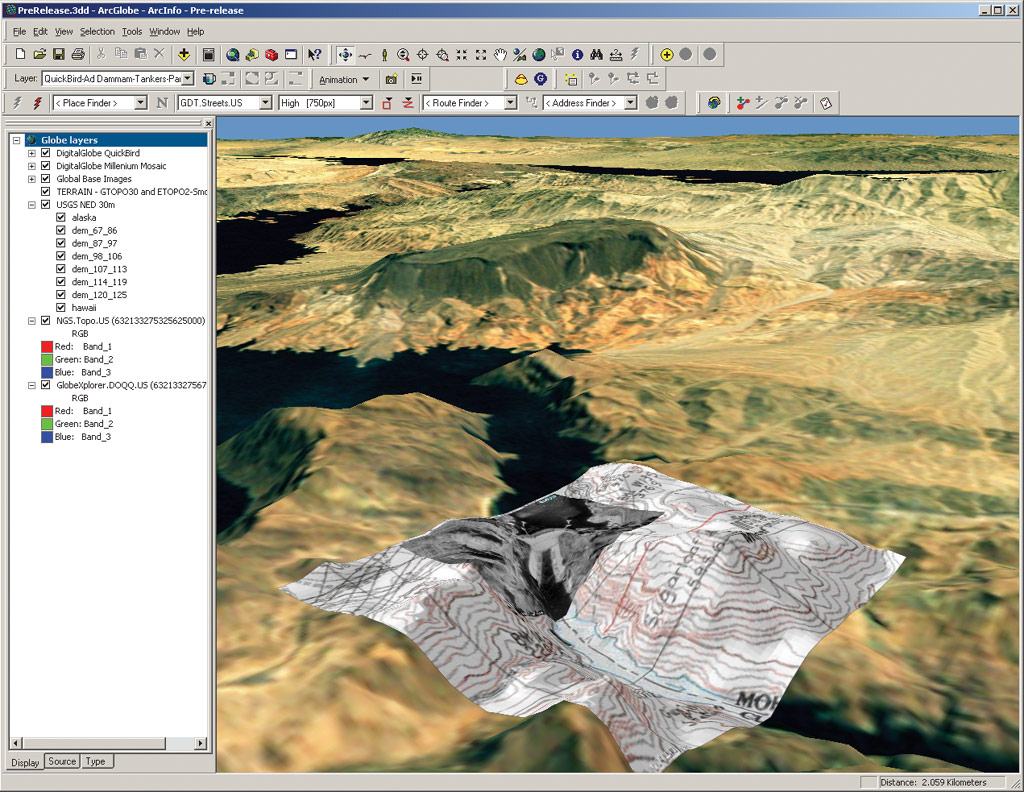Open the Animation dropdown button
1024x792 pixels.
coord(344,79)
